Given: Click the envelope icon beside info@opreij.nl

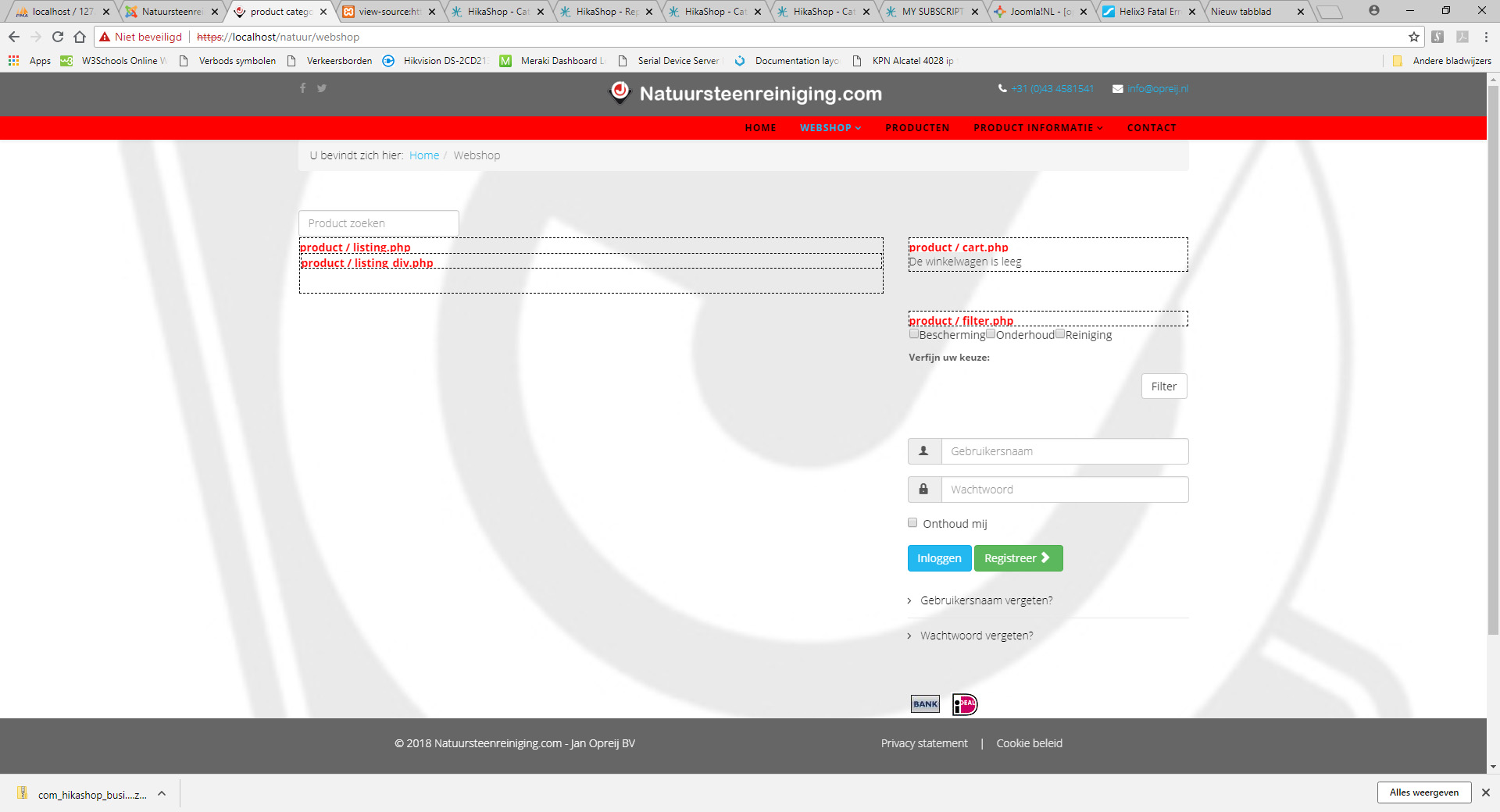Looking at the screenshot, I should click(x=1118, y=88).
